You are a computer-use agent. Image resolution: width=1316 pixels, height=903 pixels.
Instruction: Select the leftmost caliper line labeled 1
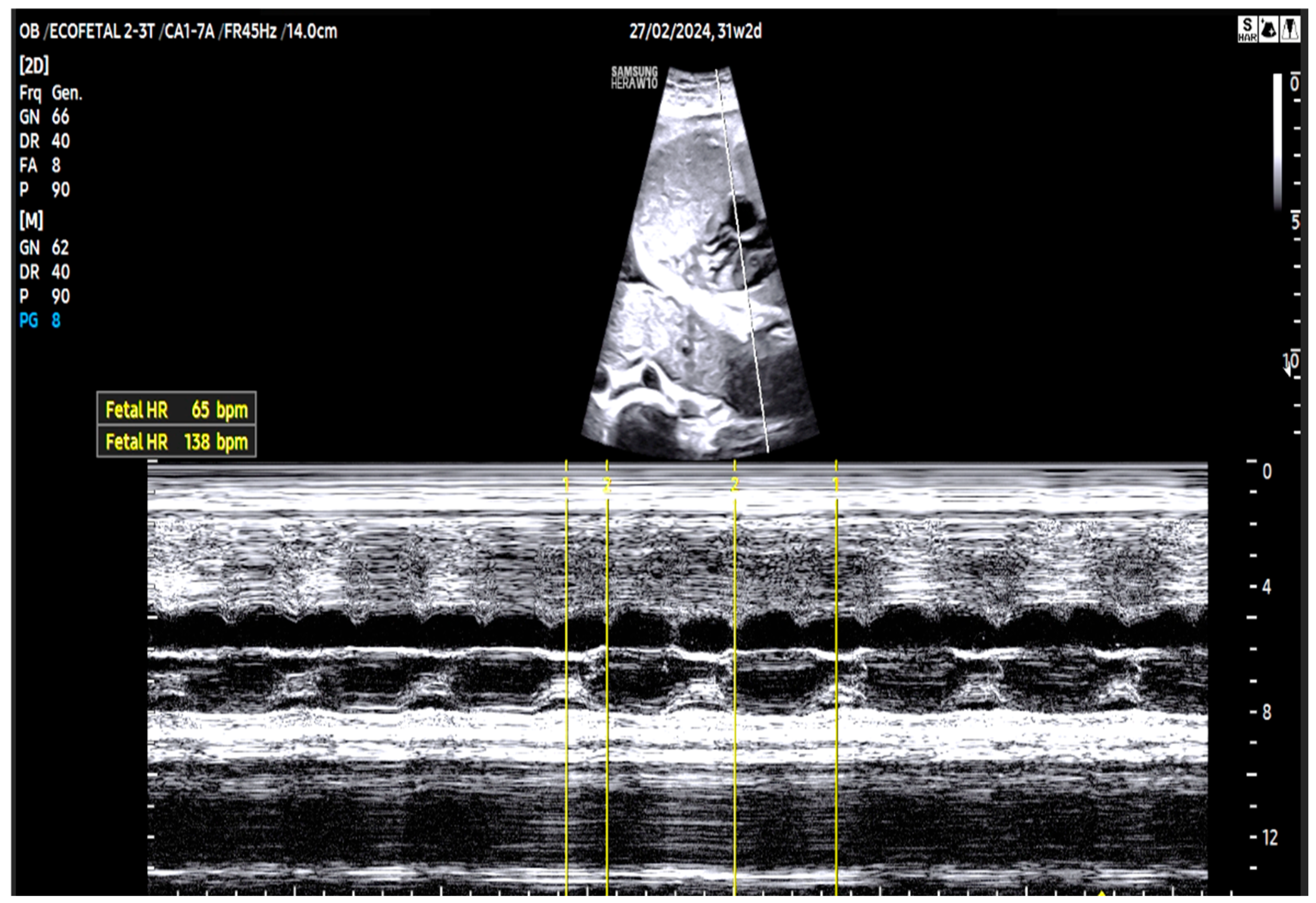(x=566, y=680)
